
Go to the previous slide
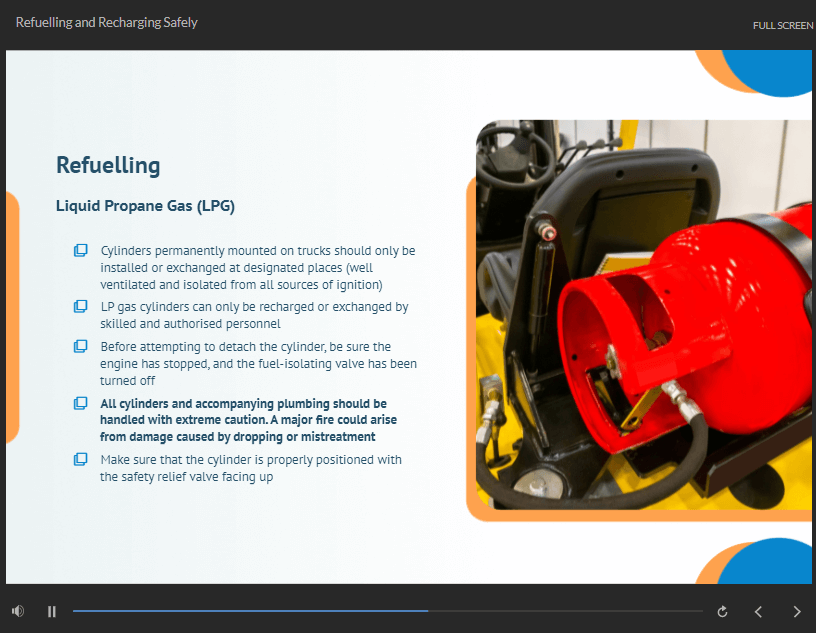coord(759,611)
